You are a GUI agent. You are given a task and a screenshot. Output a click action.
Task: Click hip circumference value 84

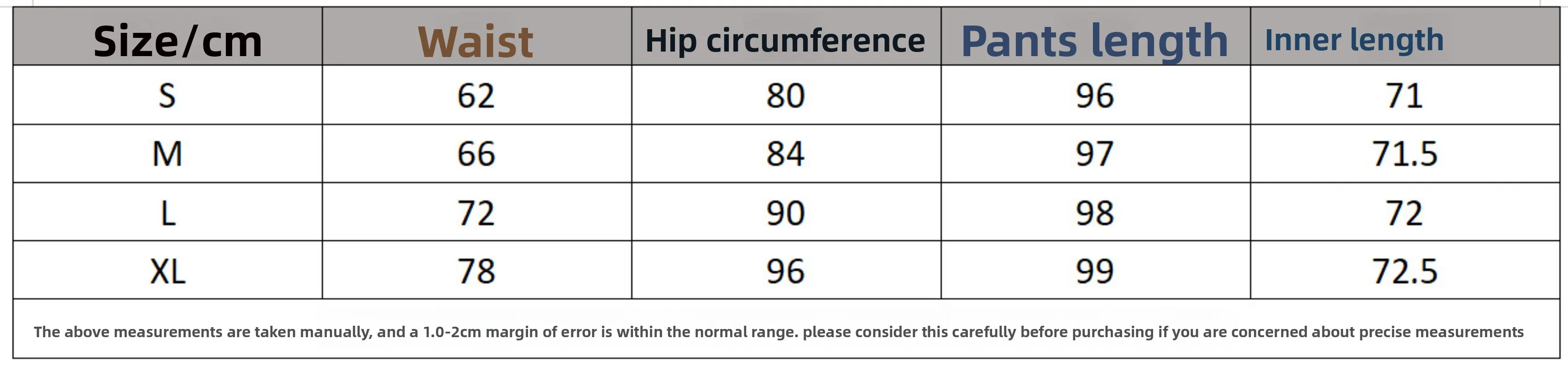point(784,154)
